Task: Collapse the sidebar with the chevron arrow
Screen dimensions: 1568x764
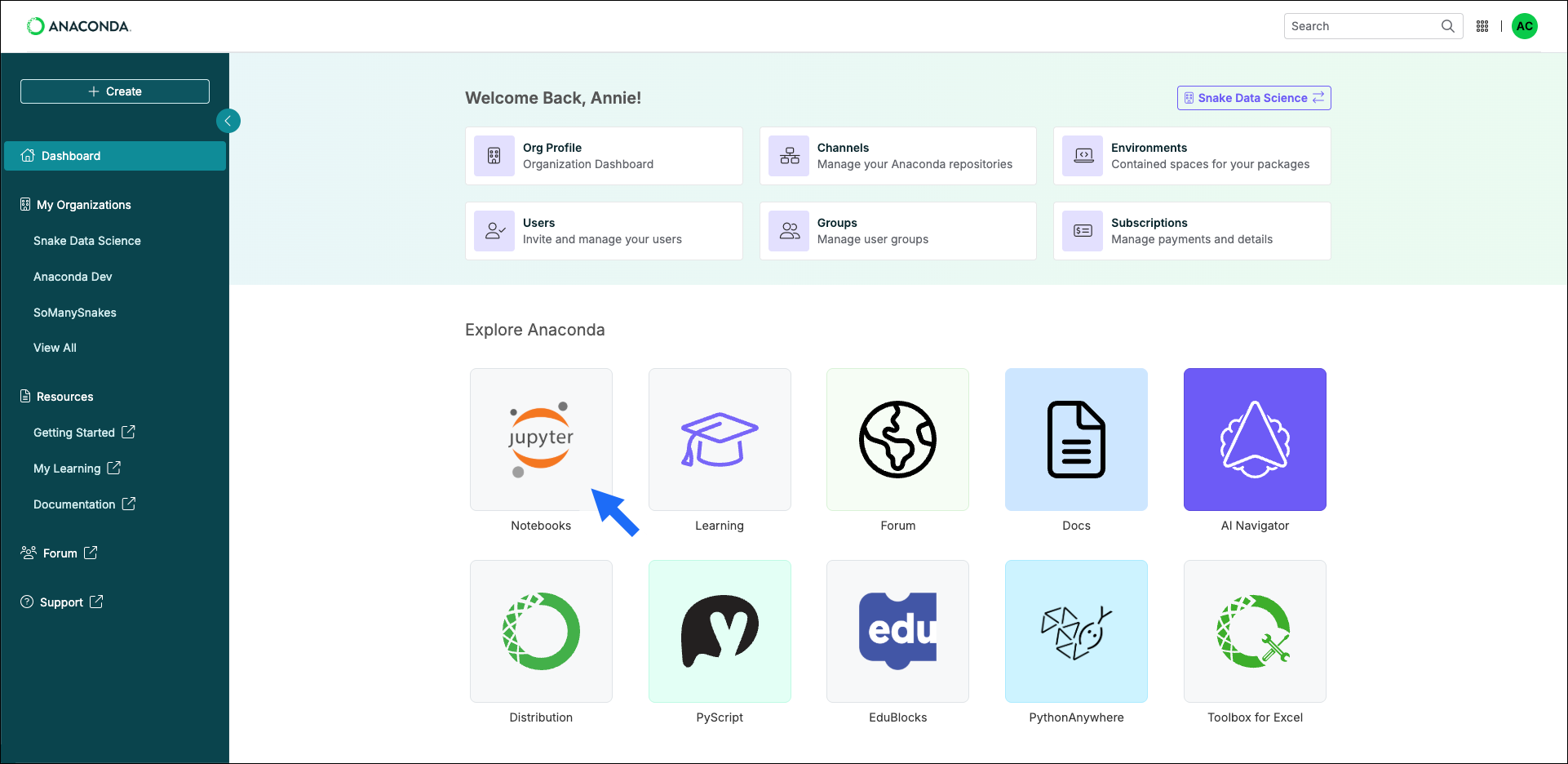Action: 228,120
